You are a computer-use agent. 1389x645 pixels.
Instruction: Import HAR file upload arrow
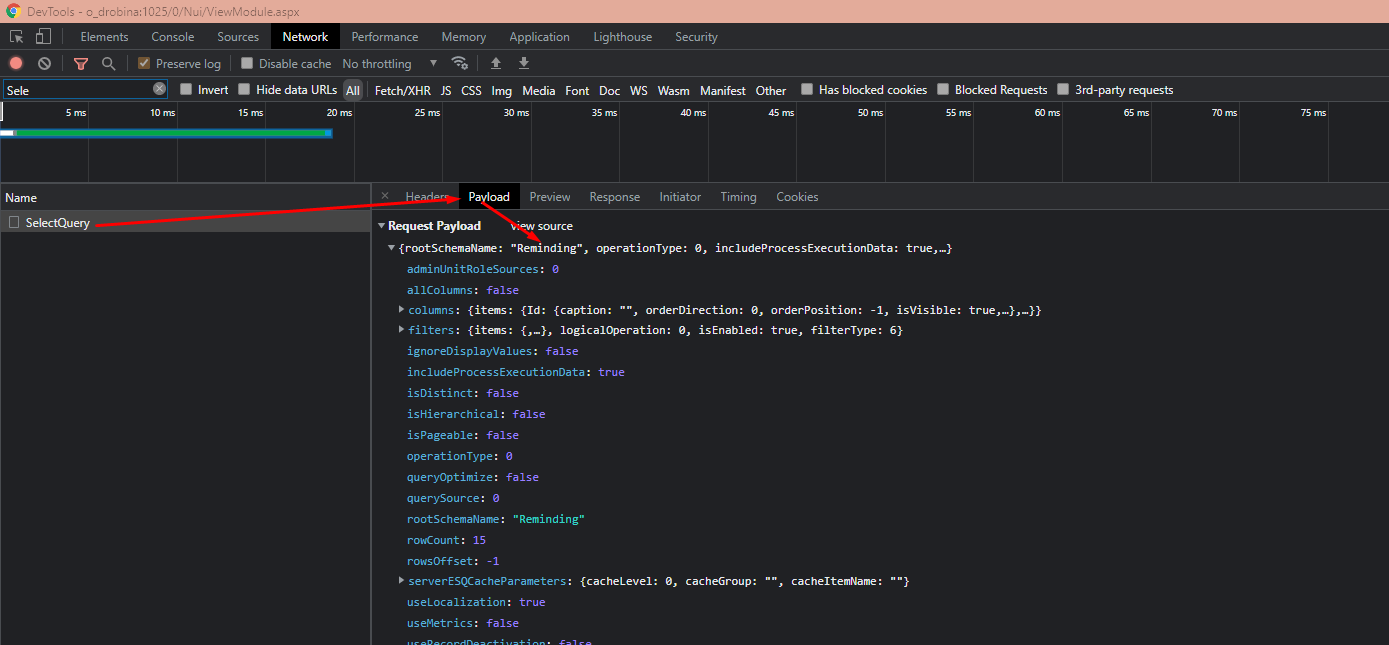[496, 63]
